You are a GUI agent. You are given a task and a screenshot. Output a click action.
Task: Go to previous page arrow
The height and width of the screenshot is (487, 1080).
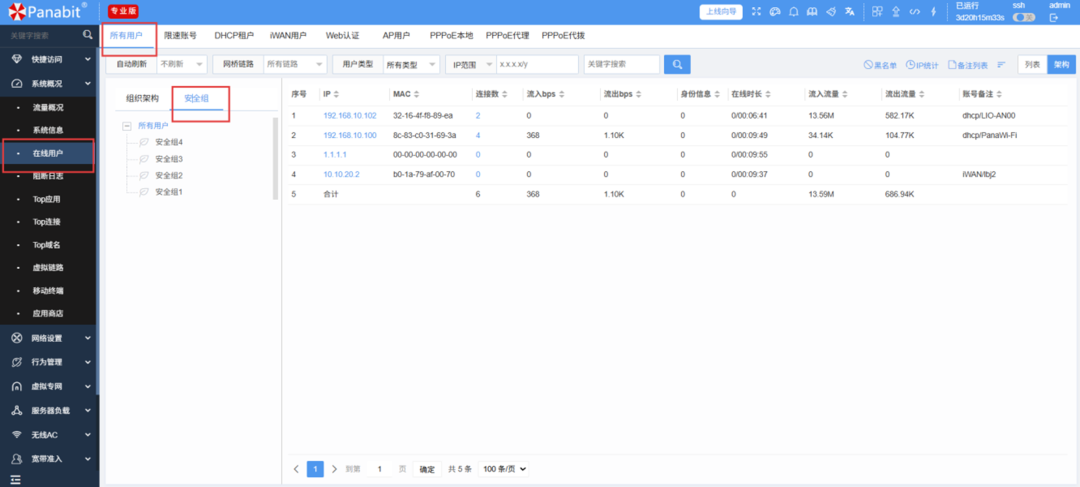click(296, 469)
